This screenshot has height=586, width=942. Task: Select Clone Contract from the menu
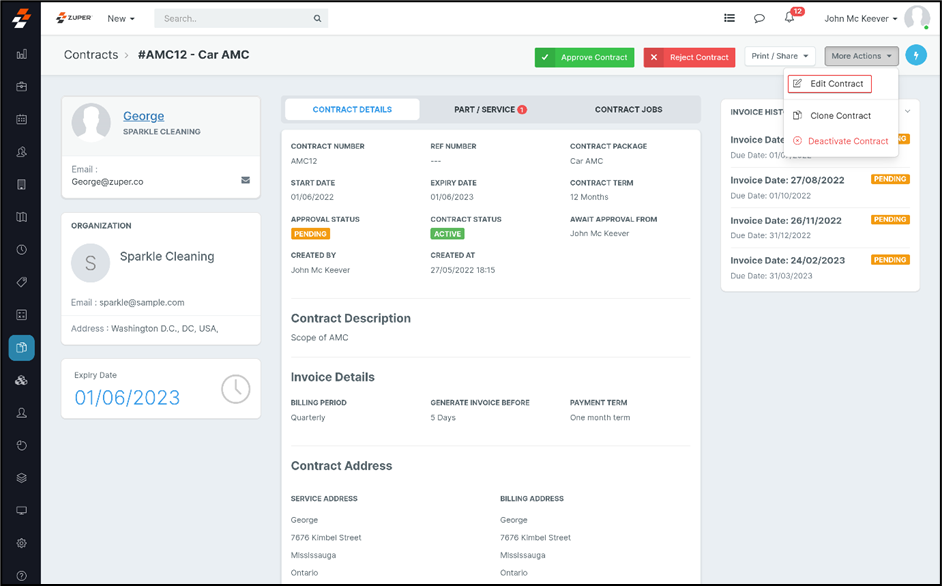[840, 116]
